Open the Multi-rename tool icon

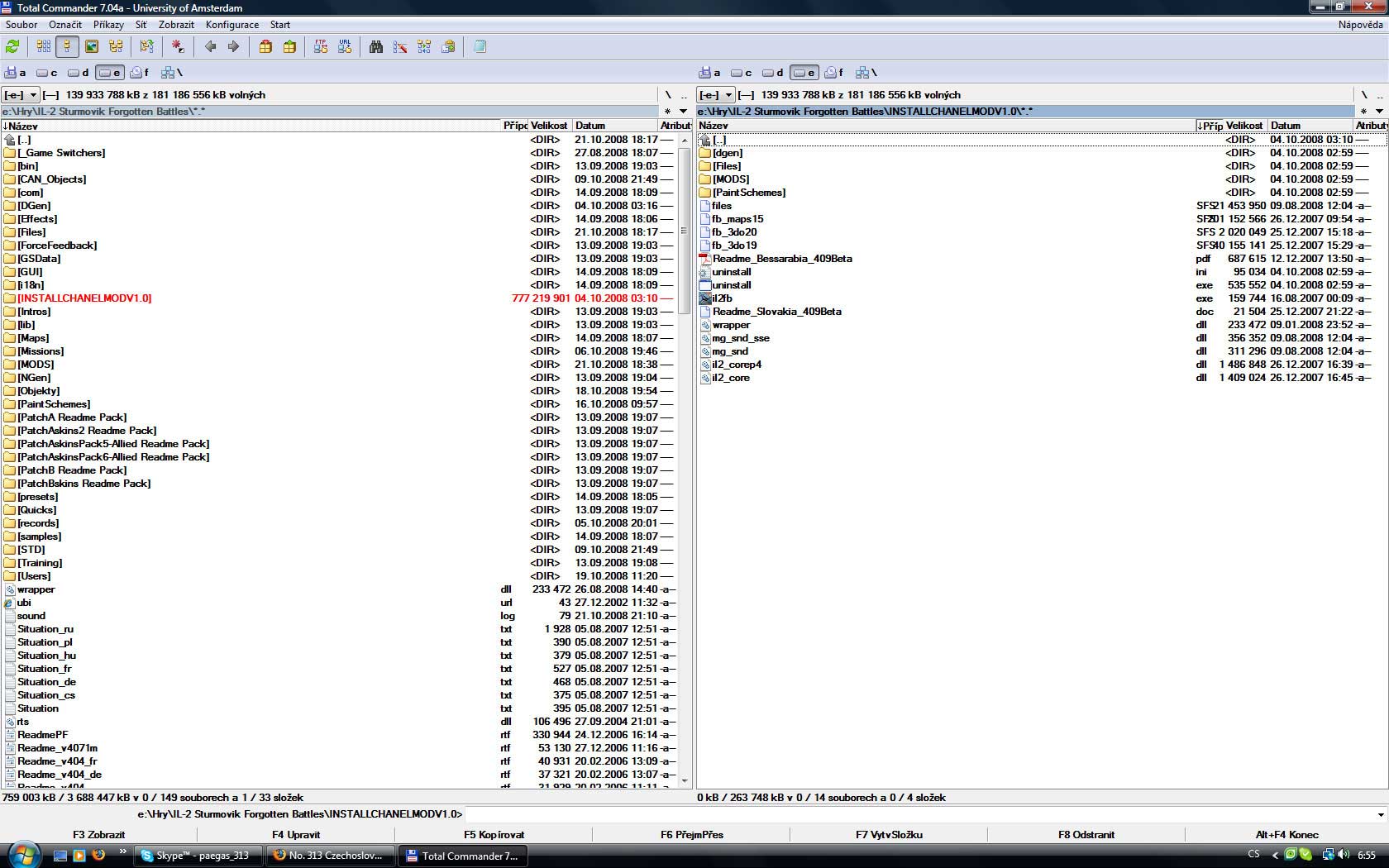[400, 47]
